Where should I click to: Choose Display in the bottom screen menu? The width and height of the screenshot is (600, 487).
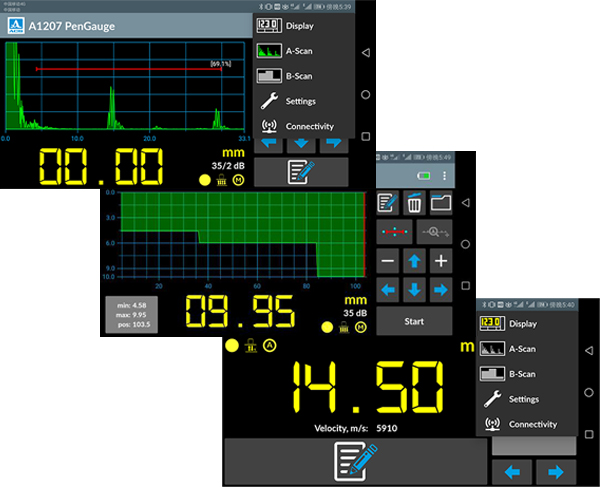527,324
